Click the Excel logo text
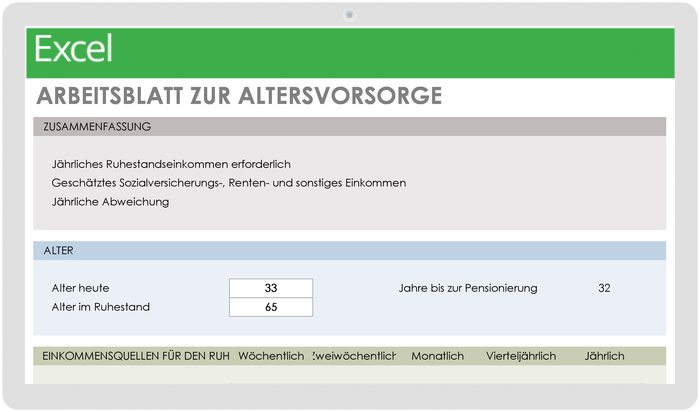Screen dimensions: 700x412 [73, 49]
